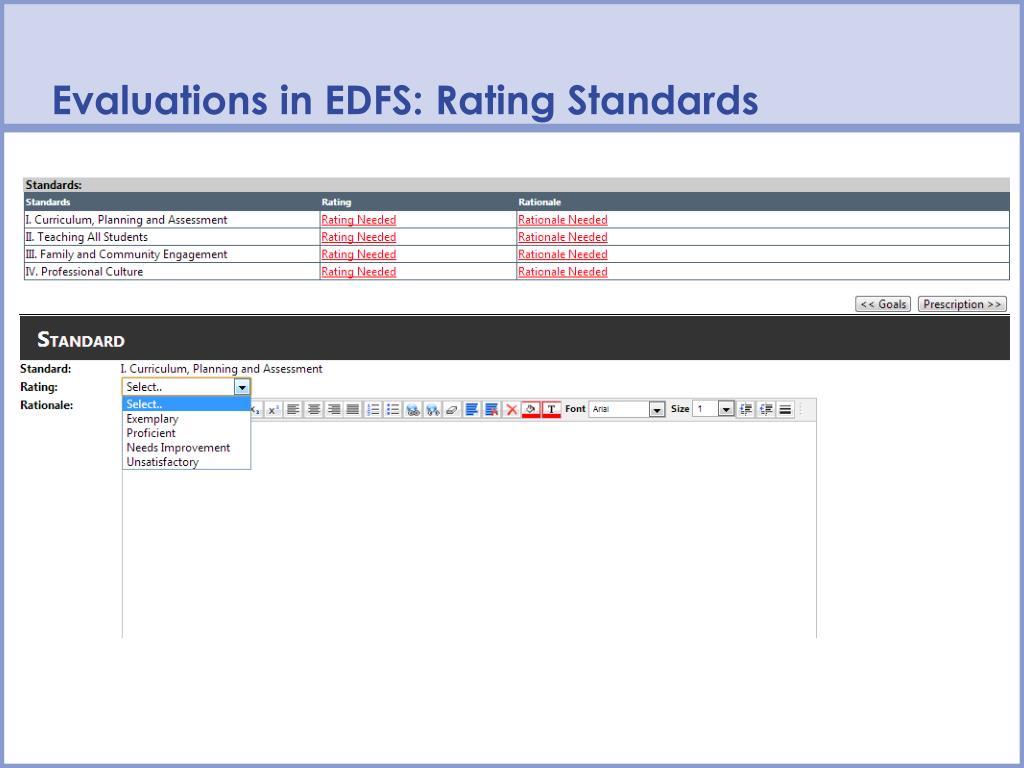The image size is (1024, 768).
Task: Click the II. Teaching All Students row text
Action: click(86, 237)
